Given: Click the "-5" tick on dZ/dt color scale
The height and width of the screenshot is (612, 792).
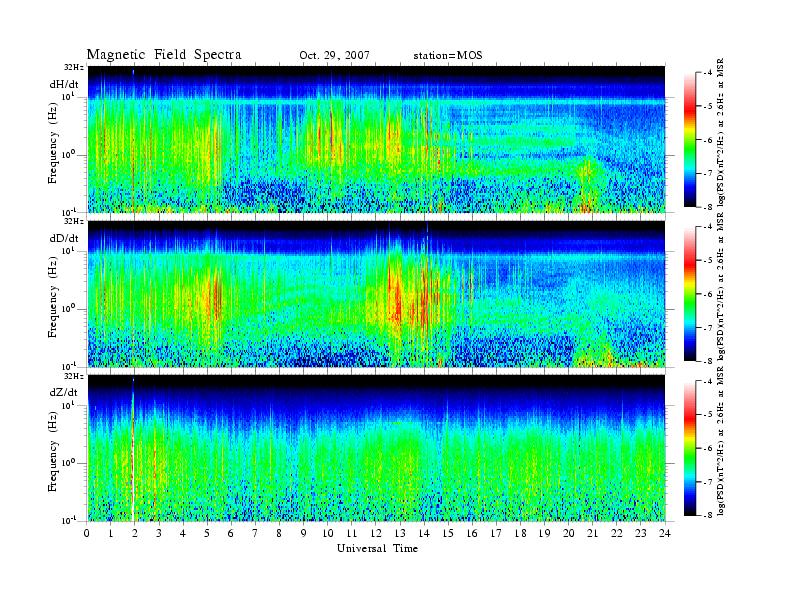Looking at the screenshot, I should (x=708, y=415).
